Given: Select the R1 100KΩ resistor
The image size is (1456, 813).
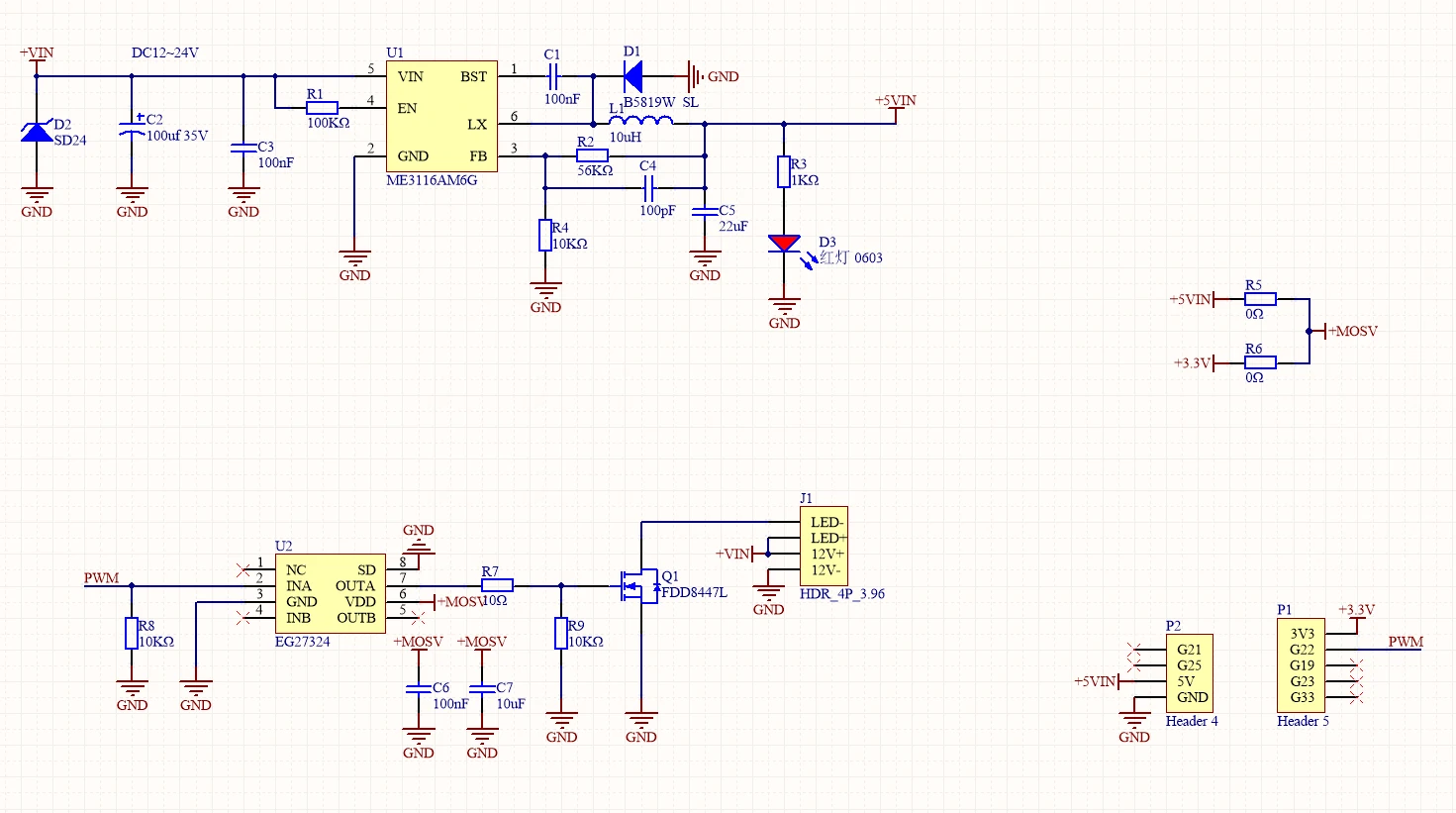Looking at the screenshot, I should click(x=323, y=108).
